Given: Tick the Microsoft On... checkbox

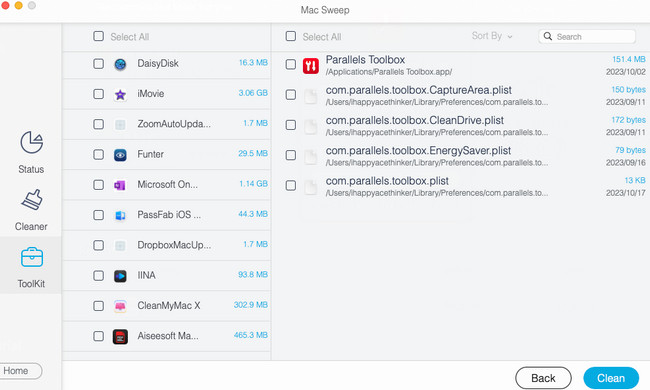Looking at the screenshot, I should coord(99,184).
